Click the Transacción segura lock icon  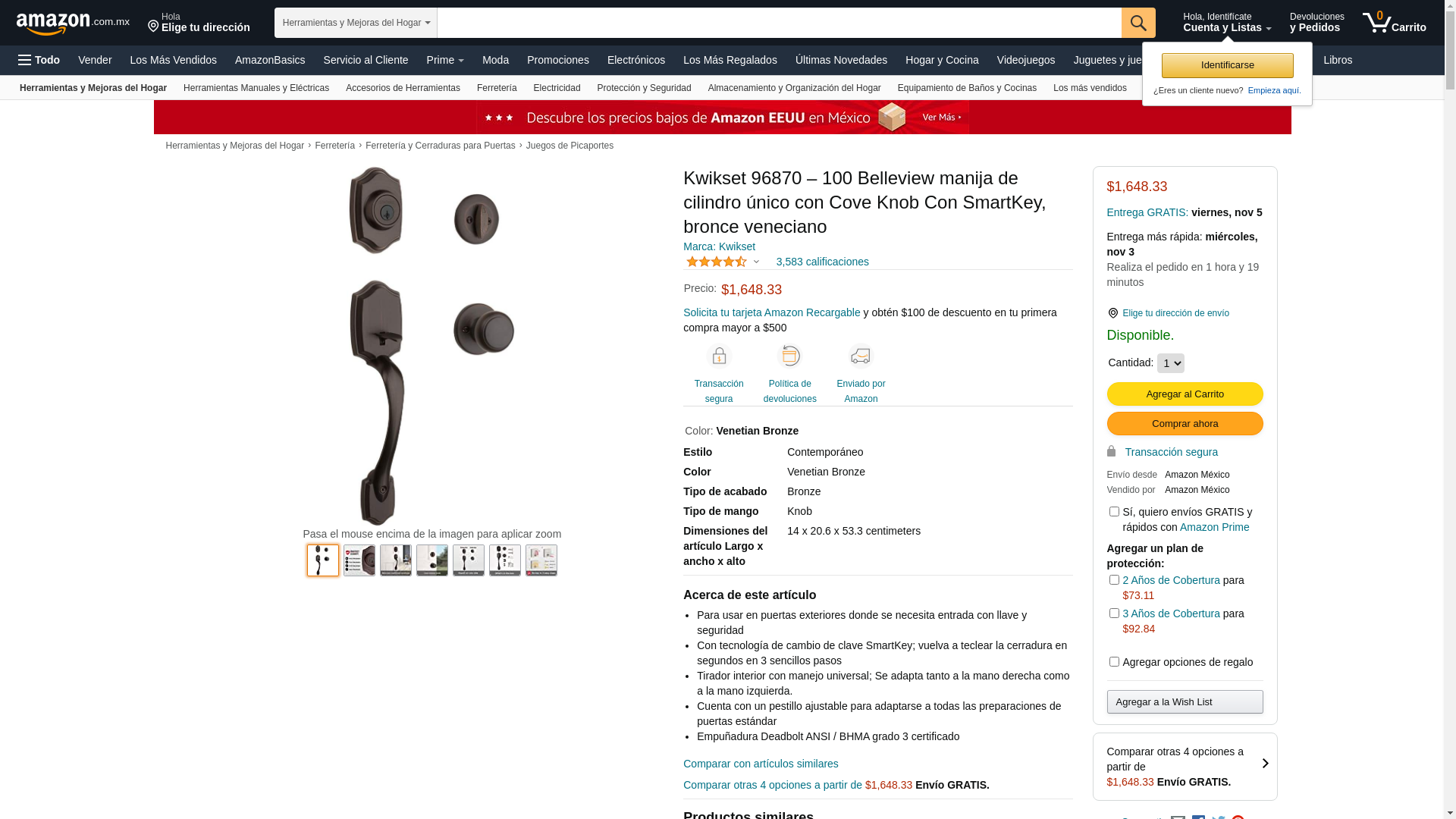(718, 356)
